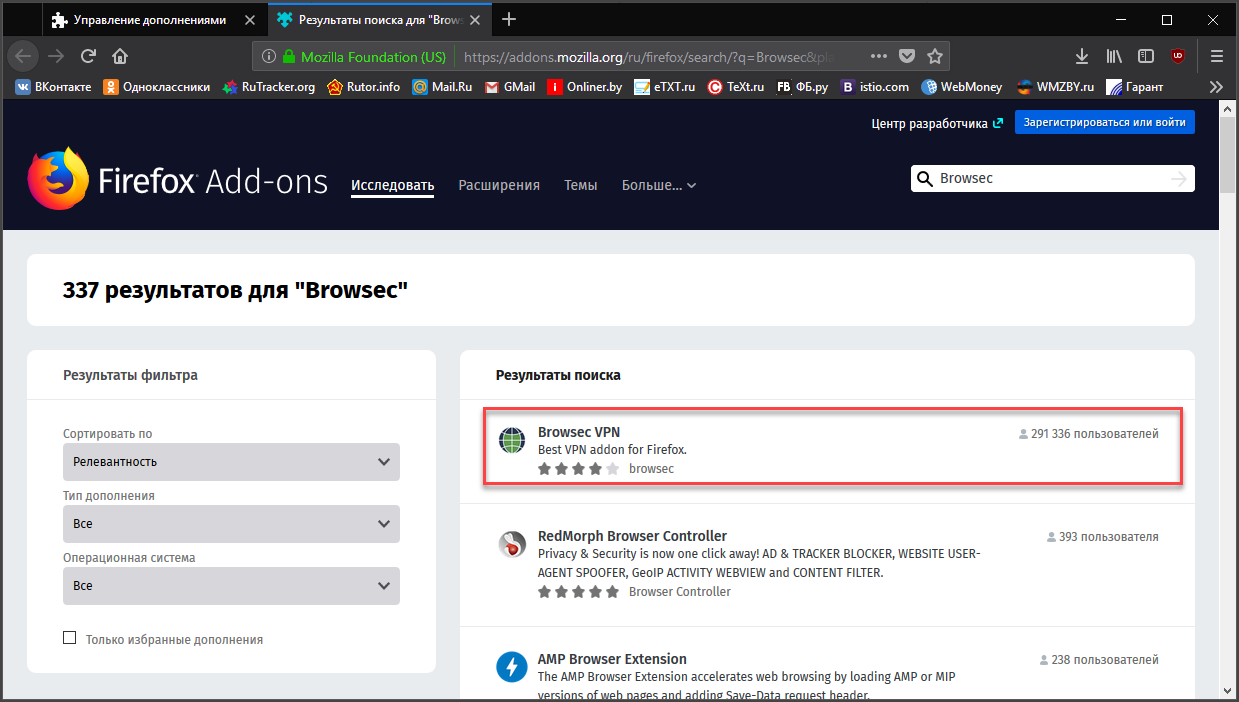Click the Firefox Add-ons logo
The height and width of the screenshot is (702, 1239).
click(177, 181)
